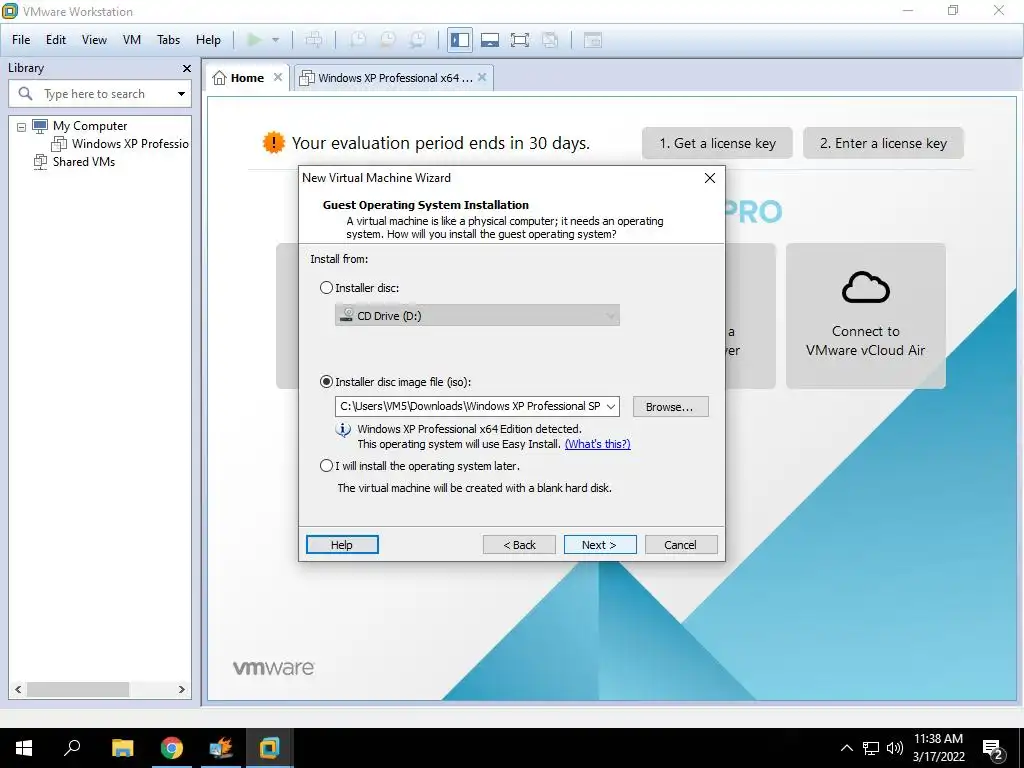
Task: Select the Installer disc radio button
Action: tap(327, 288)
